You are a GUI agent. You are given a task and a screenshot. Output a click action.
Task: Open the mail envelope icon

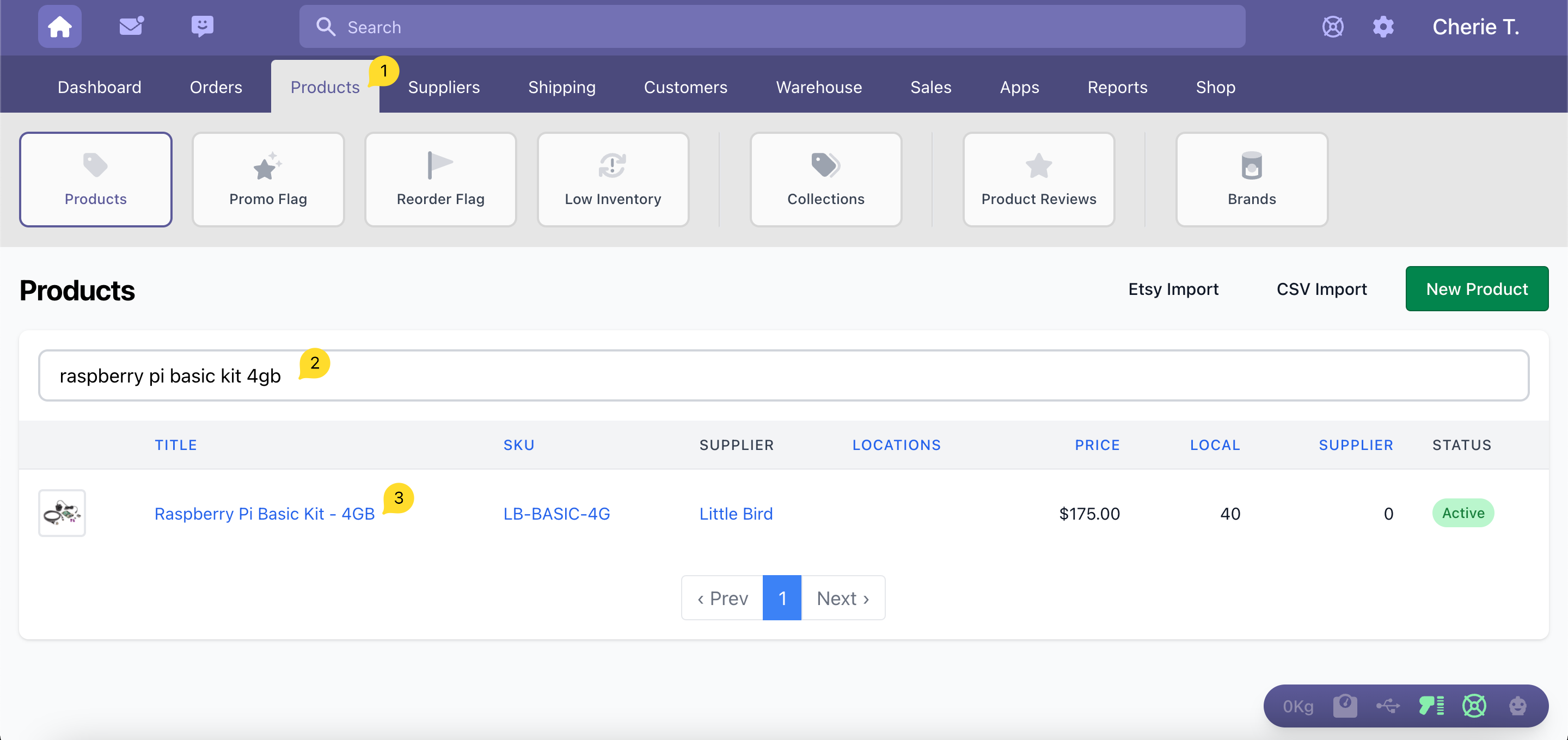[x=131, y=26]
